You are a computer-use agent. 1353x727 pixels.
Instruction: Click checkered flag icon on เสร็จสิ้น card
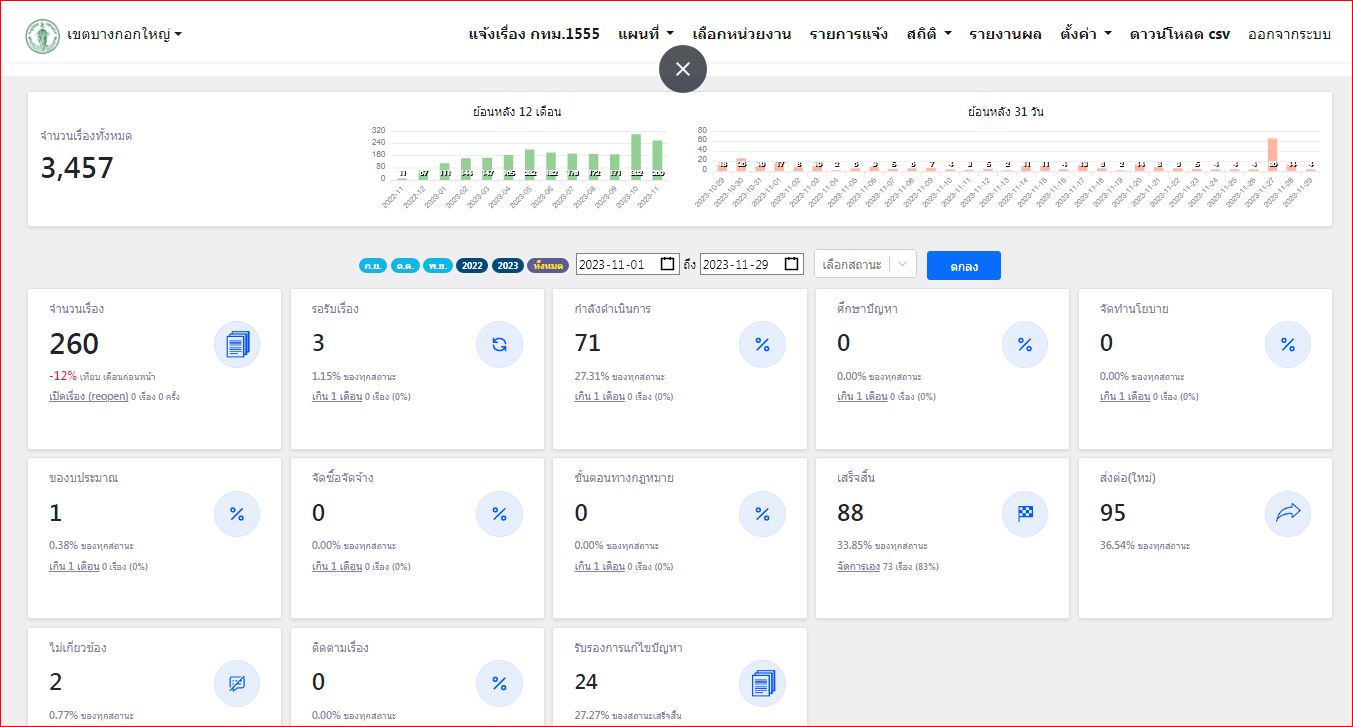point(1025,514)
